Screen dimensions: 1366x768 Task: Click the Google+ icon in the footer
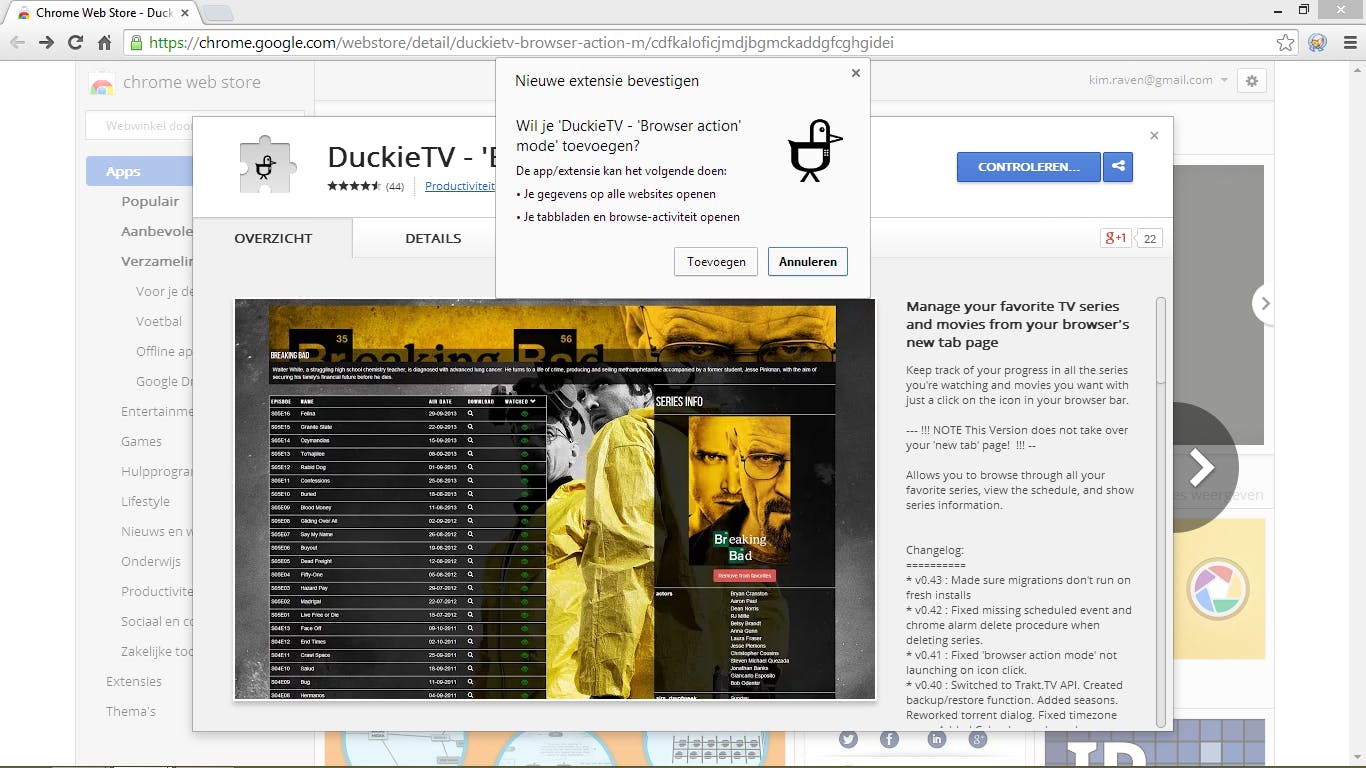(977, 739)
